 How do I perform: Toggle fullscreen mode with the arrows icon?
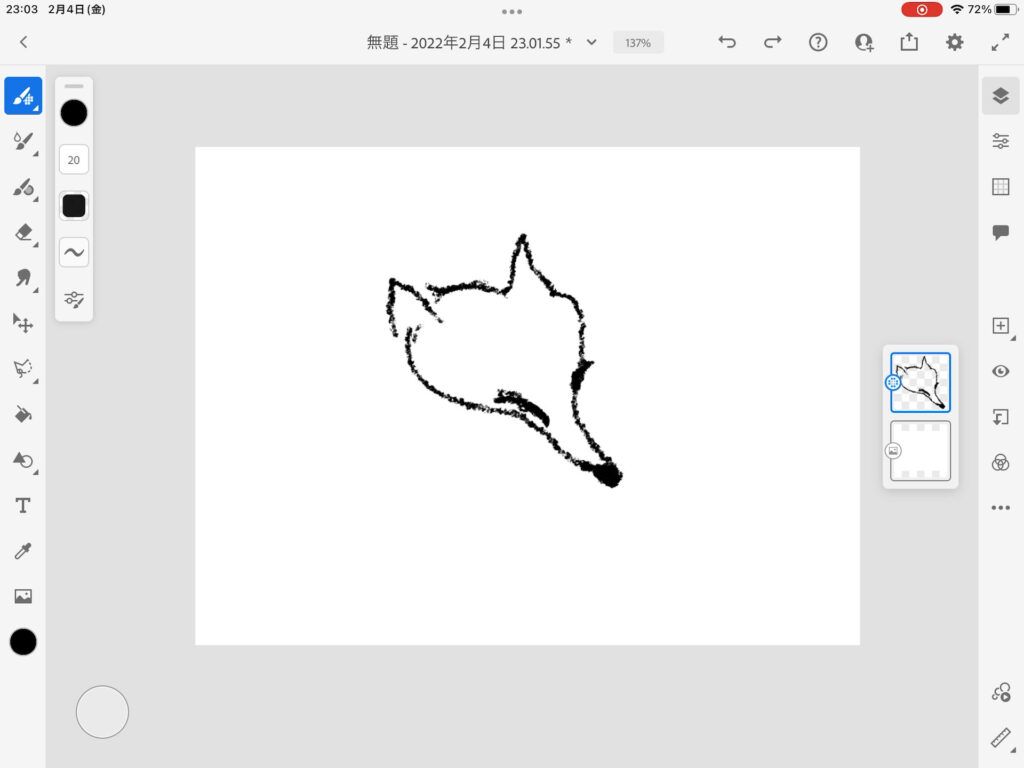tap(1000, 42)
